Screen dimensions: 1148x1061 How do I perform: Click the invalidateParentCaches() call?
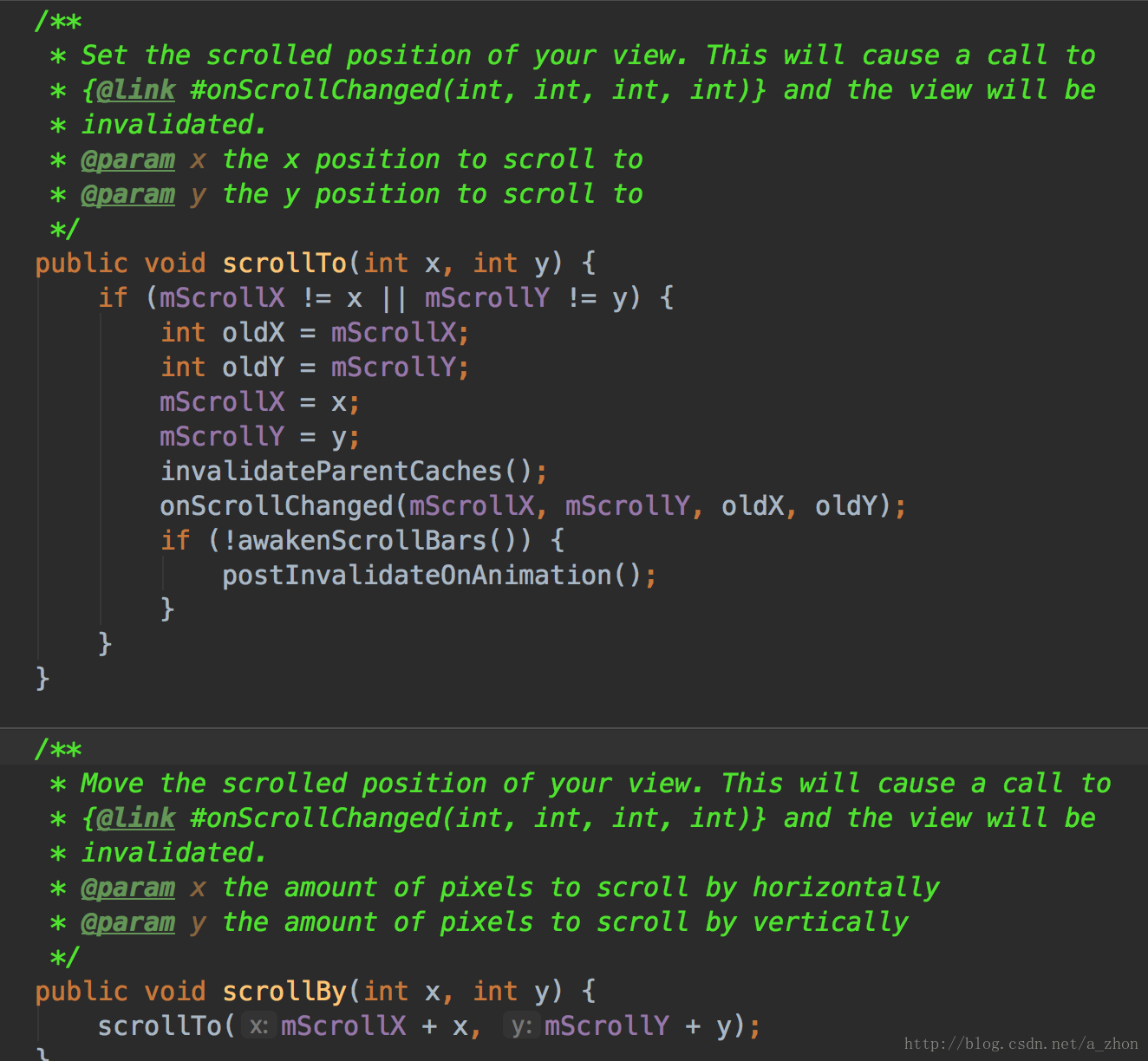click(345, 472)
